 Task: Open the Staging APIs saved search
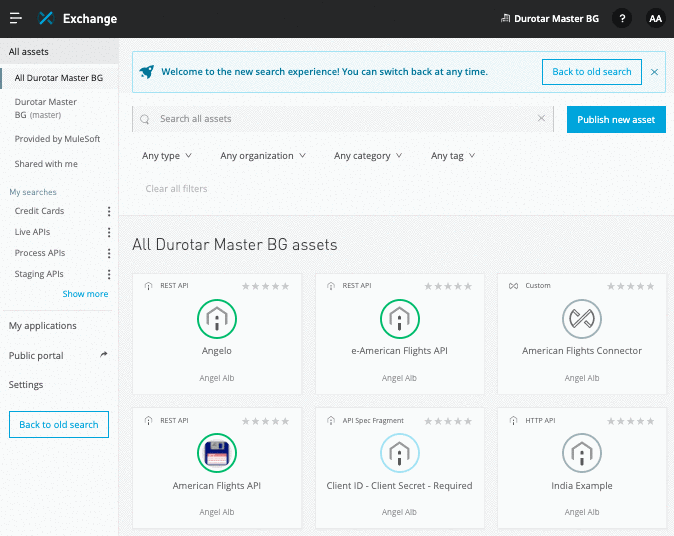(x=39, y=274)
